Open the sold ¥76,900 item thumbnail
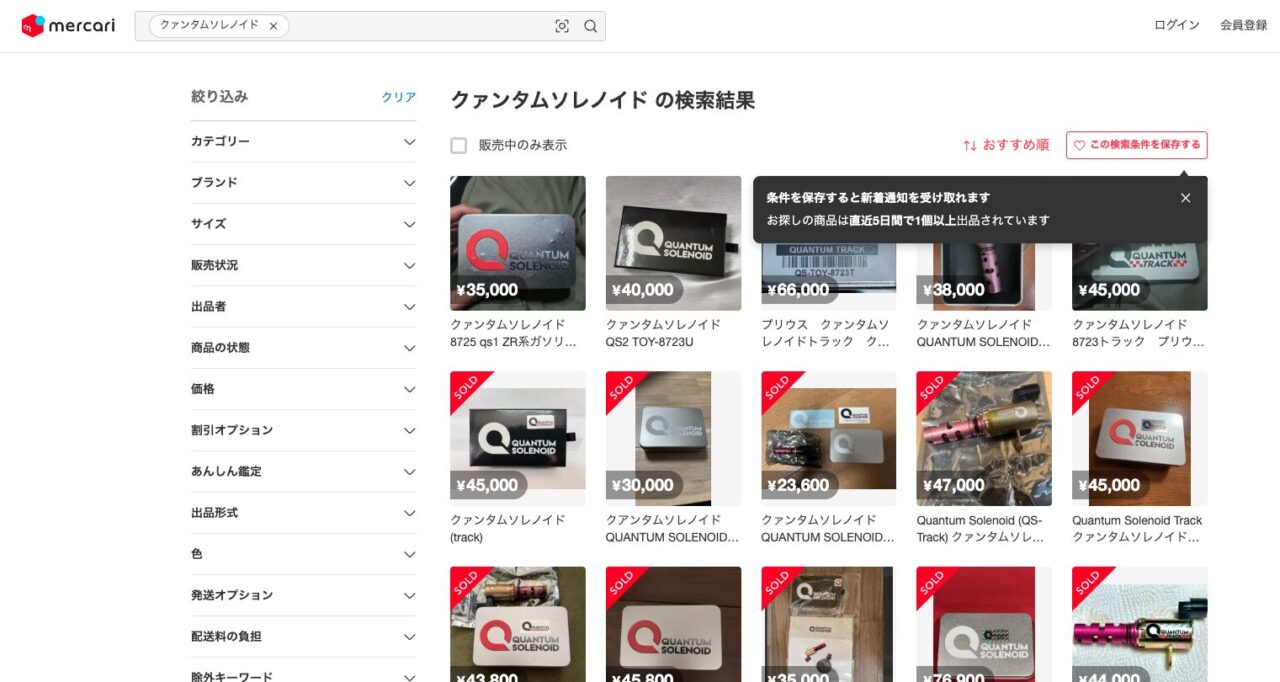1280x682 pixels. (984, 624)
